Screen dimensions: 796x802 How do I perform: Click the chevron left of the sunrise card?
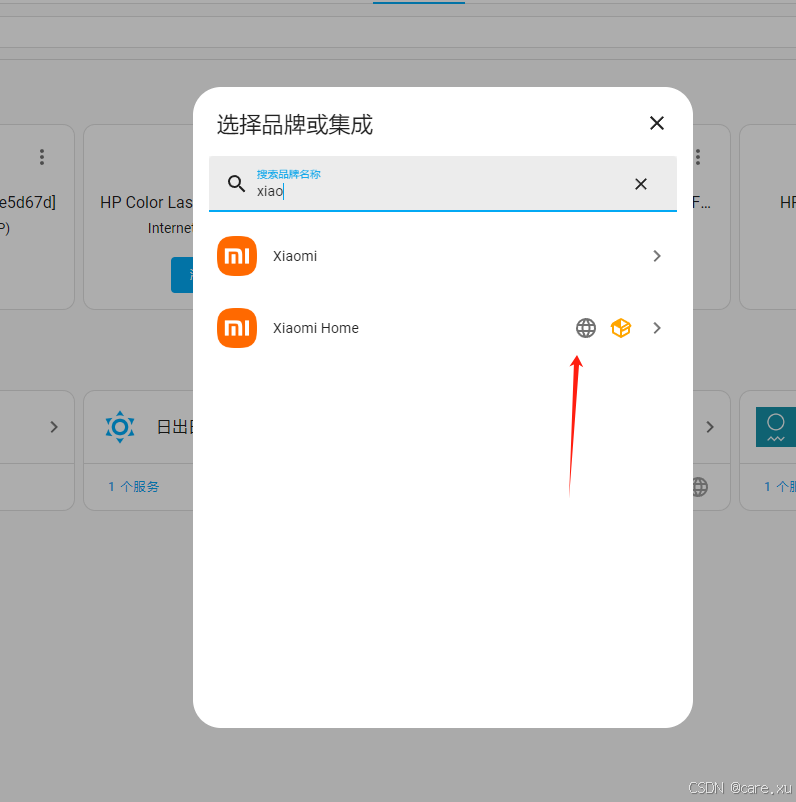(54, 427)
